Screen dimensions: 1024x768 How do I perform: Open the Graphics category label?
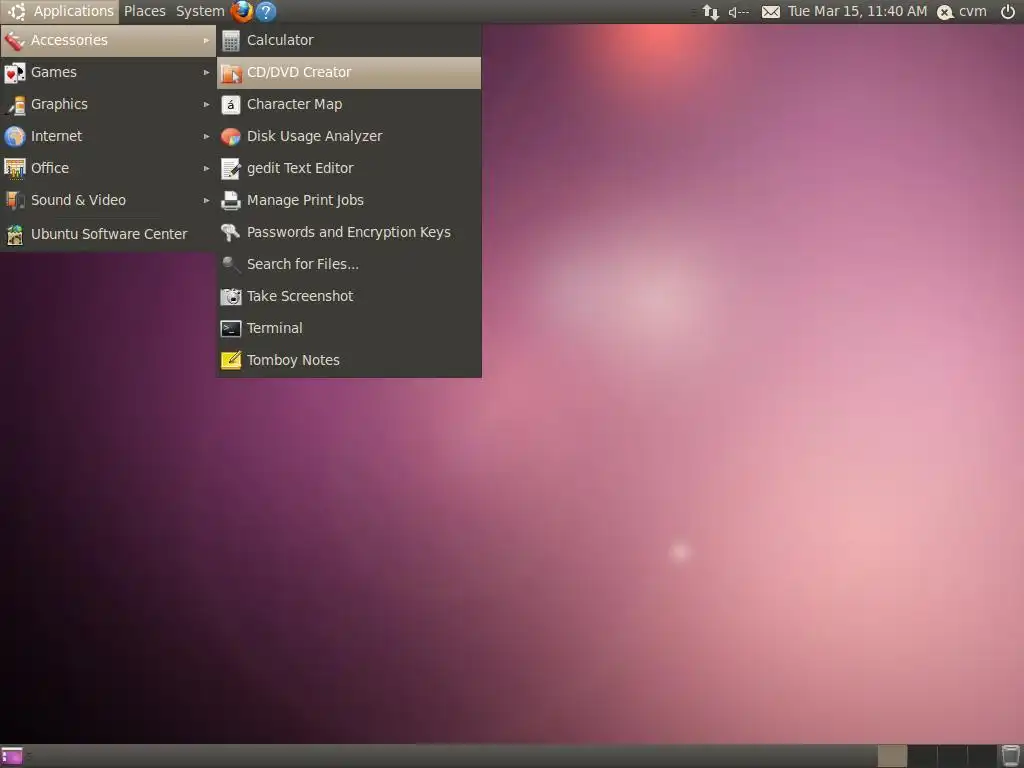tap(59, 104)
